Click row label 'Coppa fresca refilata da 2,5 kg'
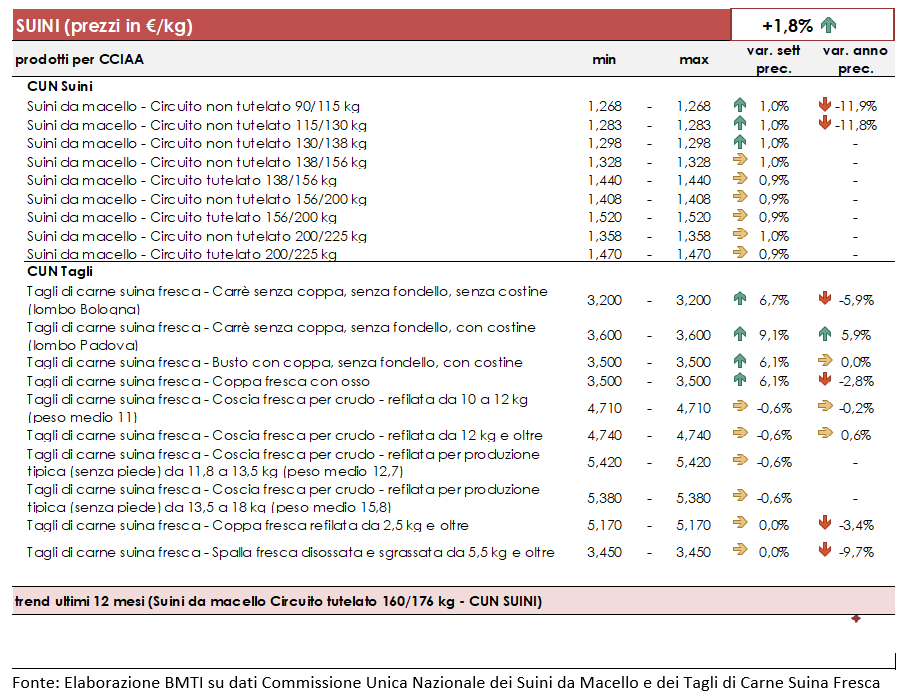This screenshot has width=904, height=696. [x=247, y=525]
